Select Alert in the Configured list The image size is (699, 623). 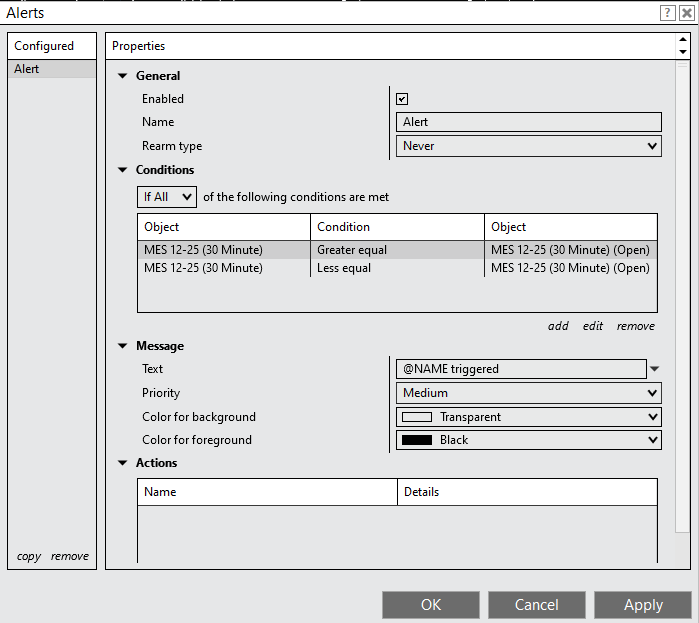click(x=52, y=69)
